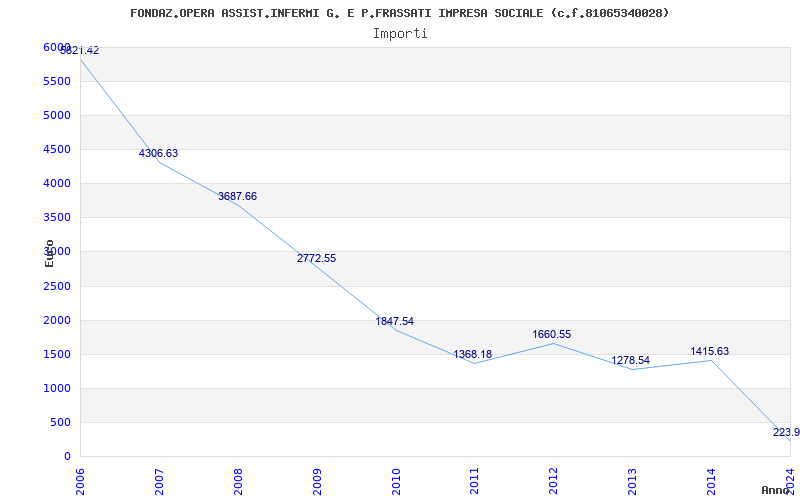Click the y-axis value 500
This screenshot has width=800, height=500.
(60, 422)
